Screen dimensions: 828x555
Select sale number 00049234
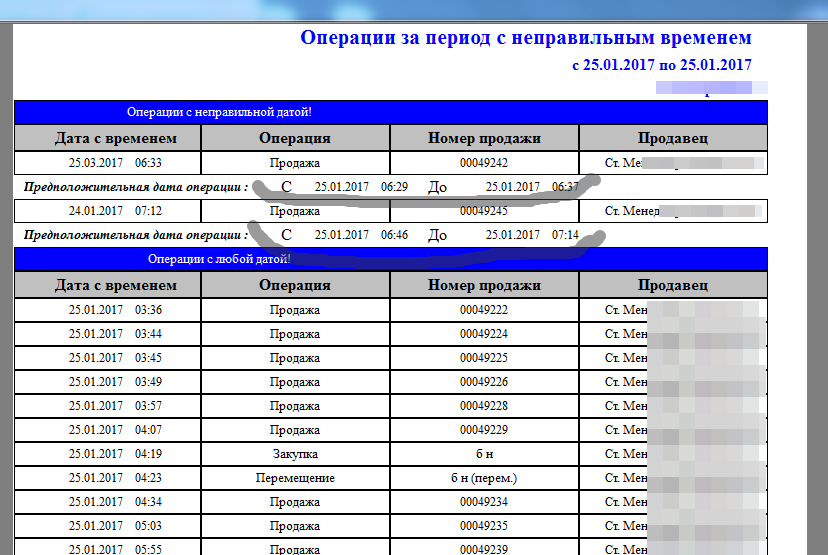click(484, 502)
